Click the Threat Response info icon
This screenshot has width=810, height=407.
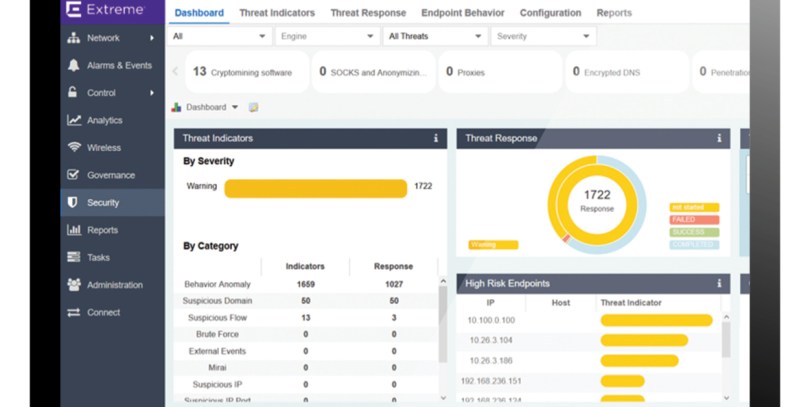719,138
